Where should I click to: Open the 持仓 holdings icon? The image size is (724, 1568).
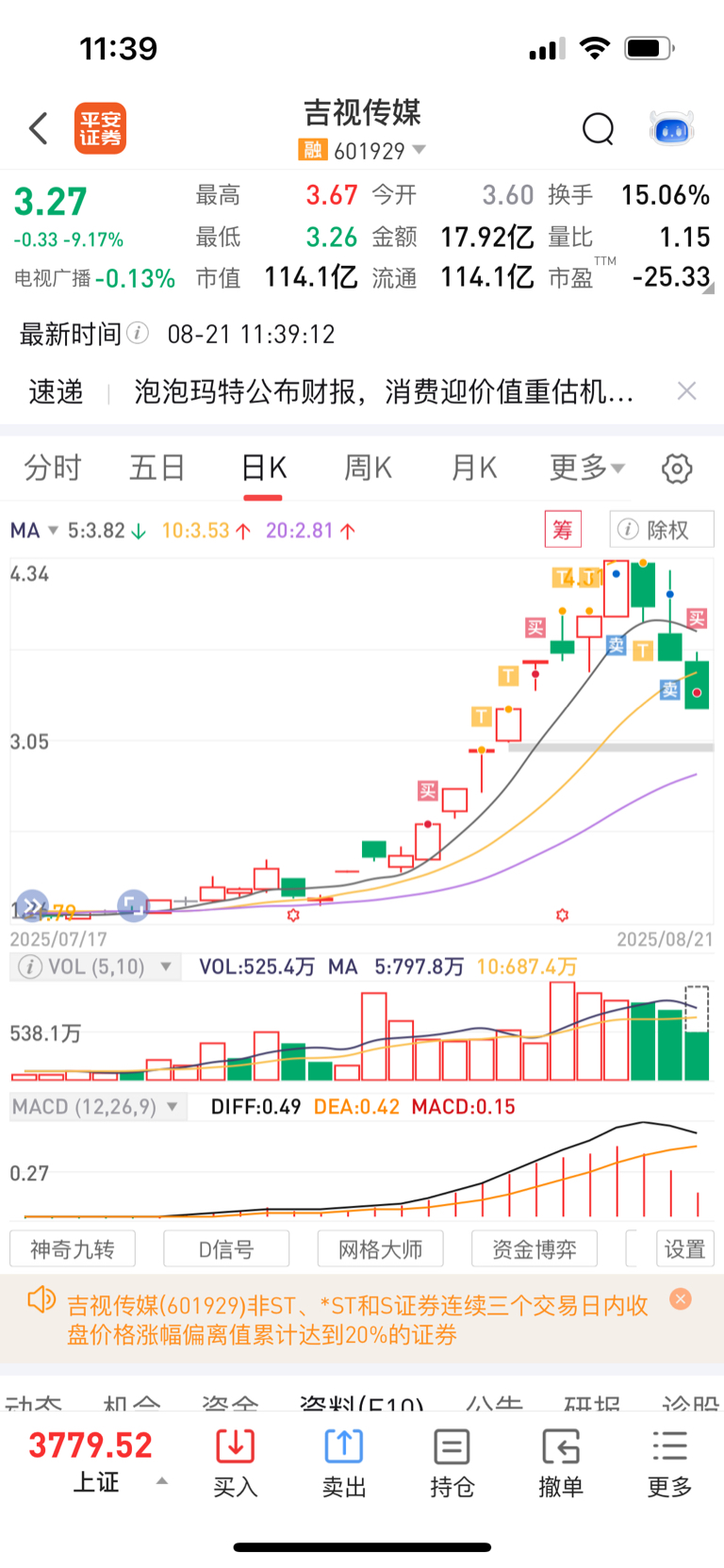[x=452, y=1446]
